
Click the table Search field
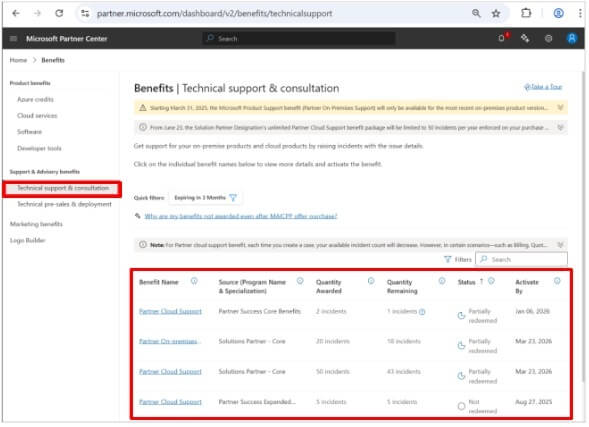tap(521, 260)
